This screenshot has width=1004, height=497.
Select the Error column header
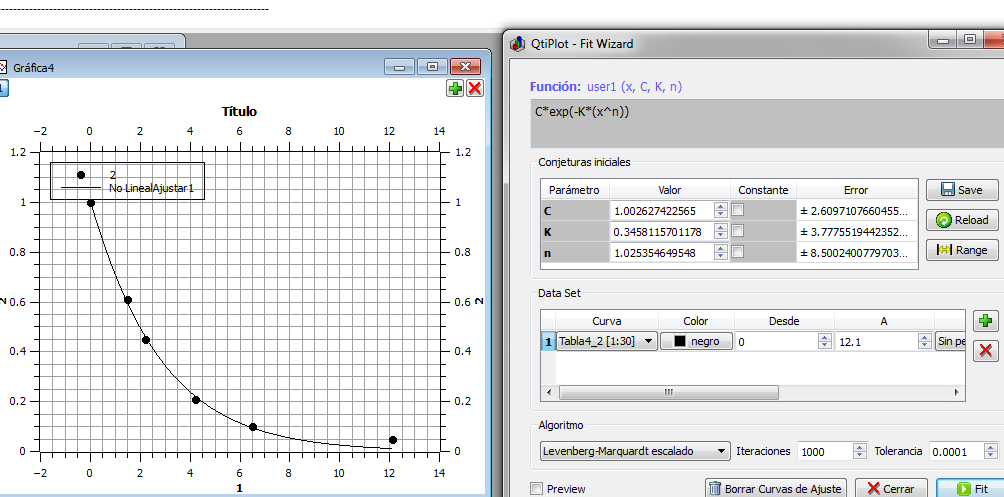tap(856, 190)
